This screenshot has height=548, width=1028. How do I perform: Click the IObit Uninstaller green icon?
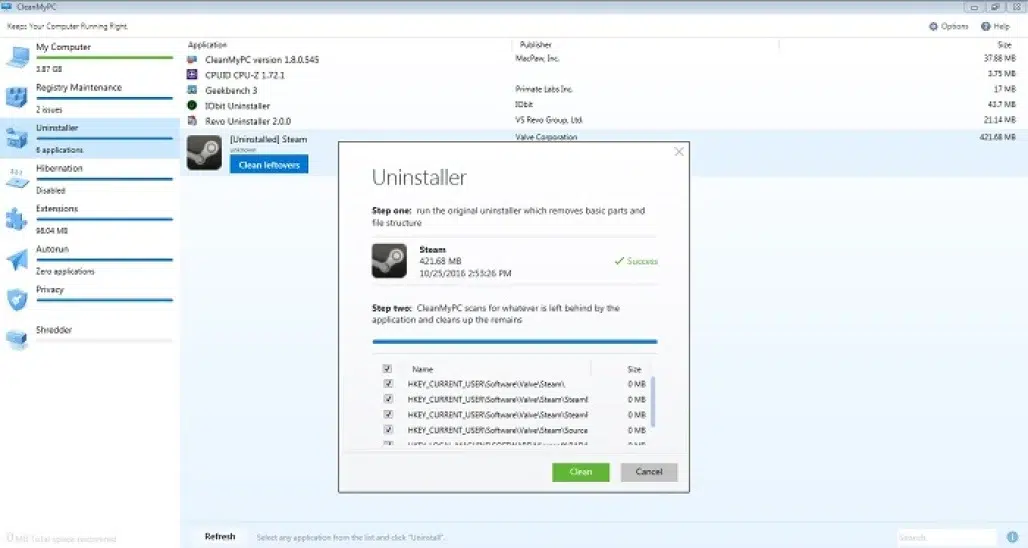coord(192,105)
